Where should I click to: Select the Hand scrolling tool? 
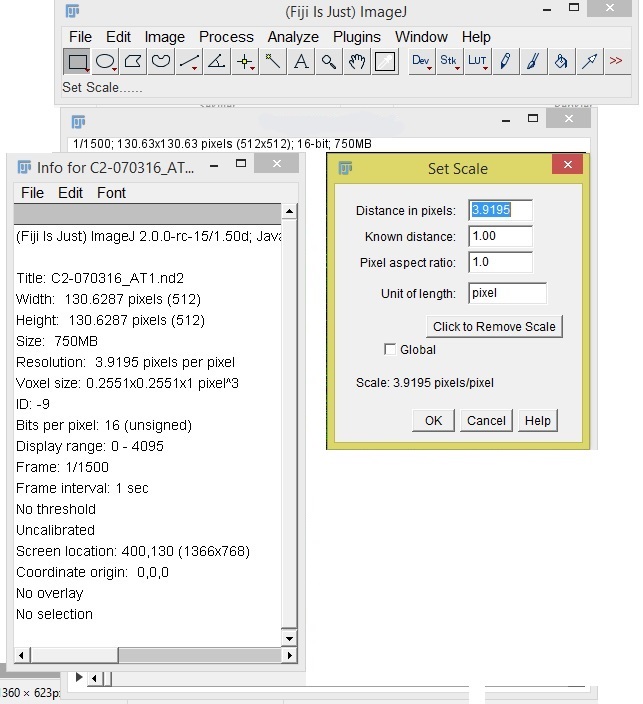point(357,62)
